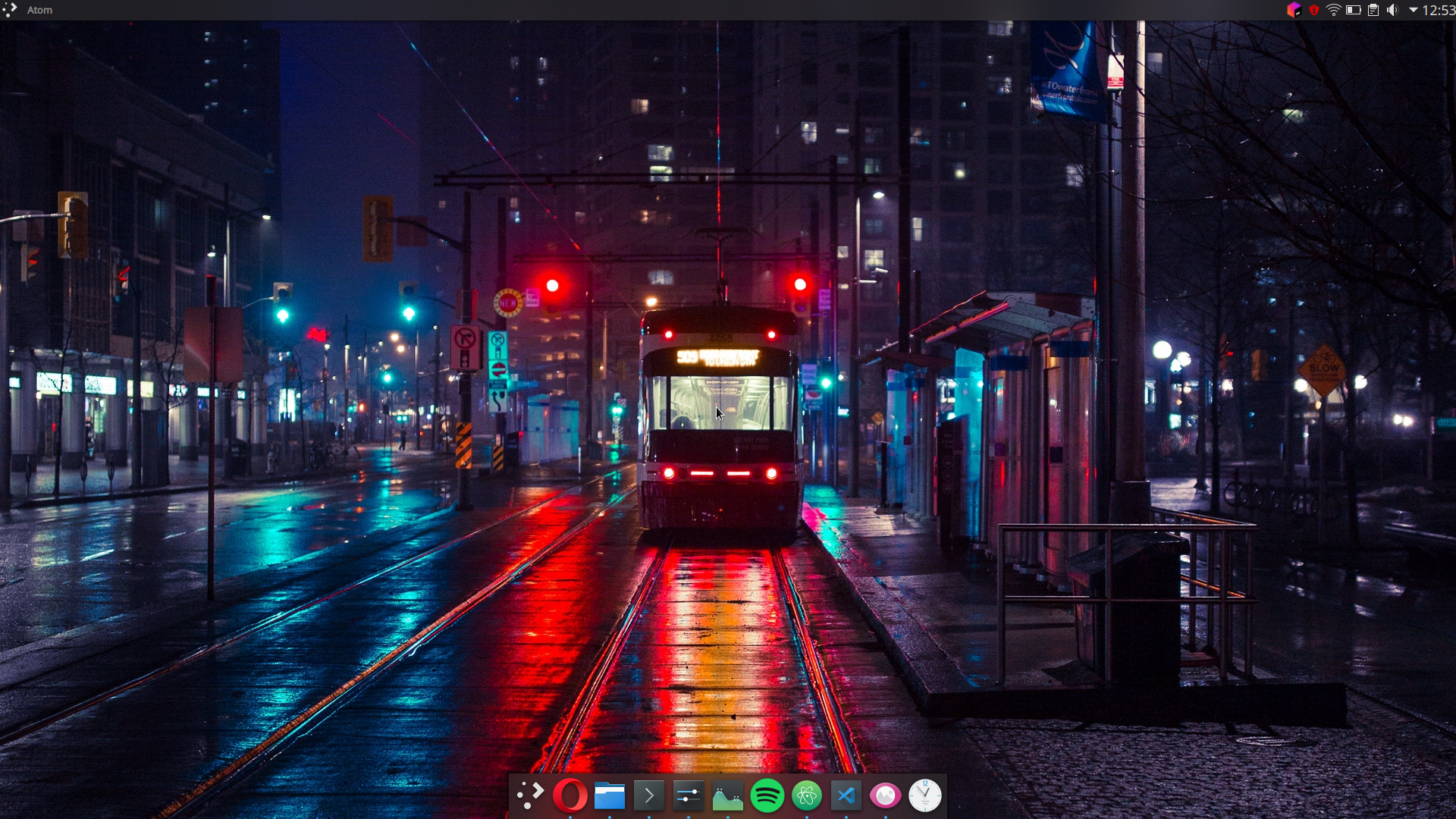Click the 12:53 clock in panel

tap(1439, 10)
